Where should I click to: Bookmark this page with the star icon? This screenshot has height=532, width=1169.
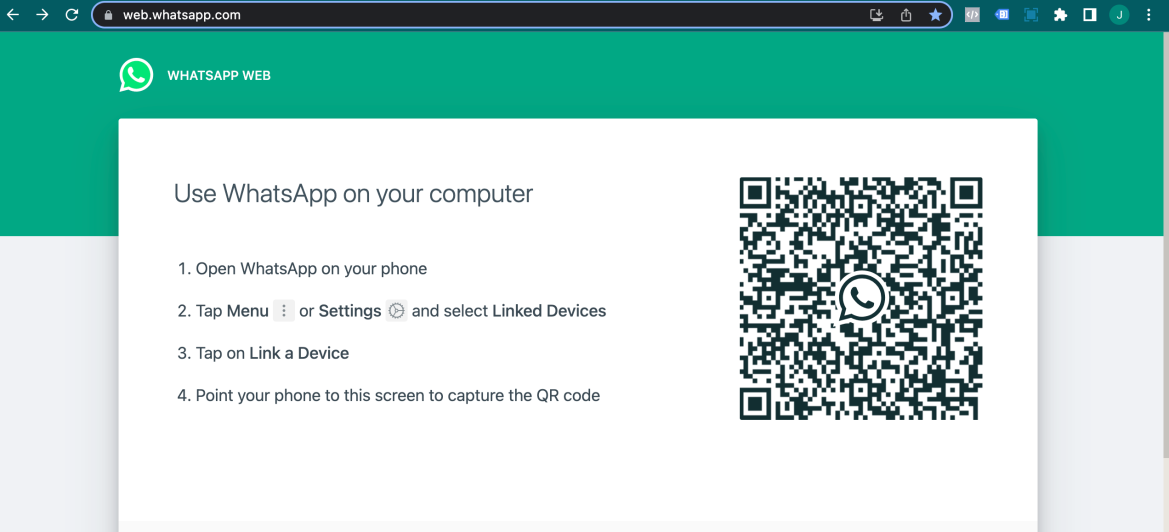(935, 15)
